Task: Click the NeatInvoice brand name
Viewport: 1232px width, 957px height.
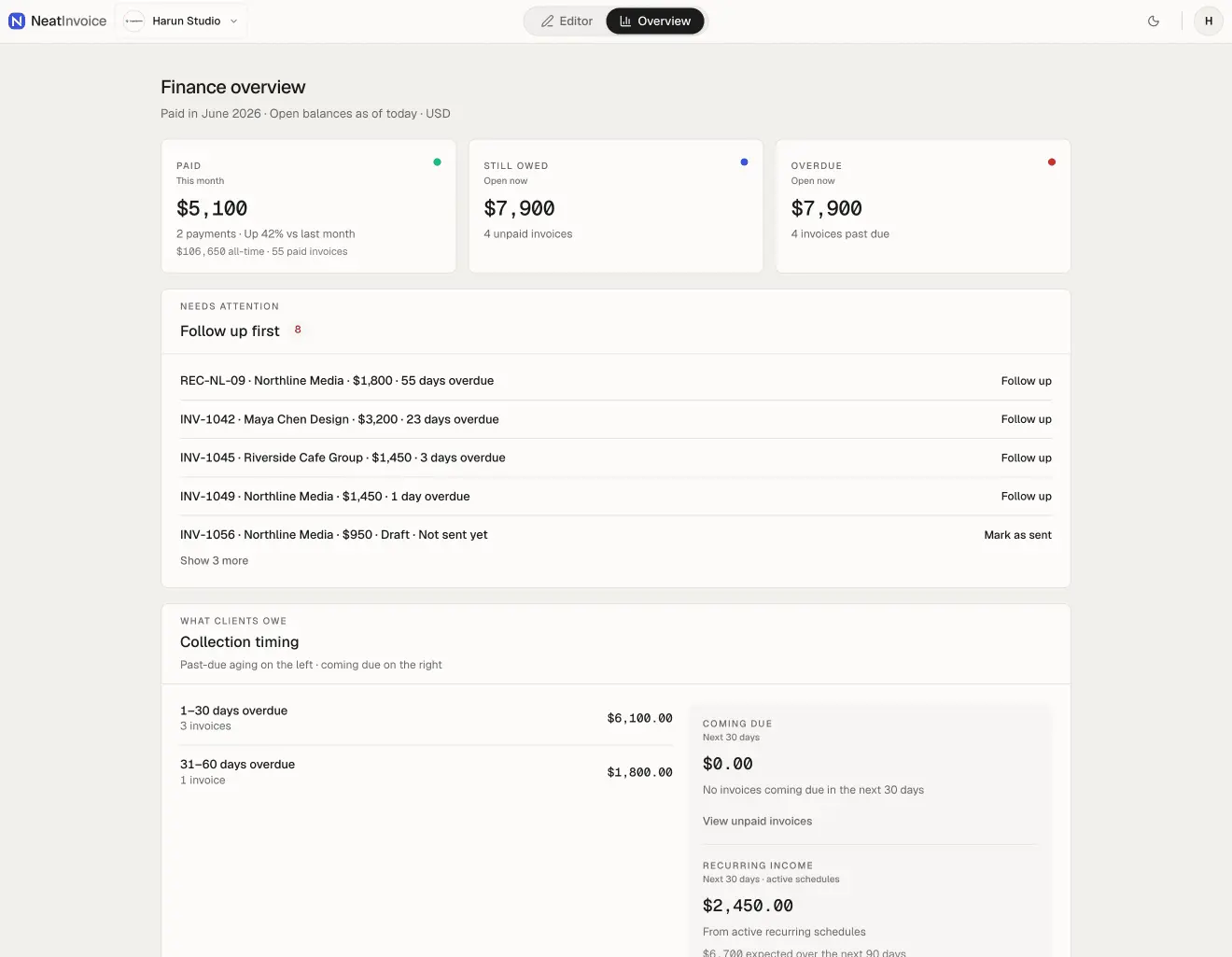Action: (x=69, y=21)
